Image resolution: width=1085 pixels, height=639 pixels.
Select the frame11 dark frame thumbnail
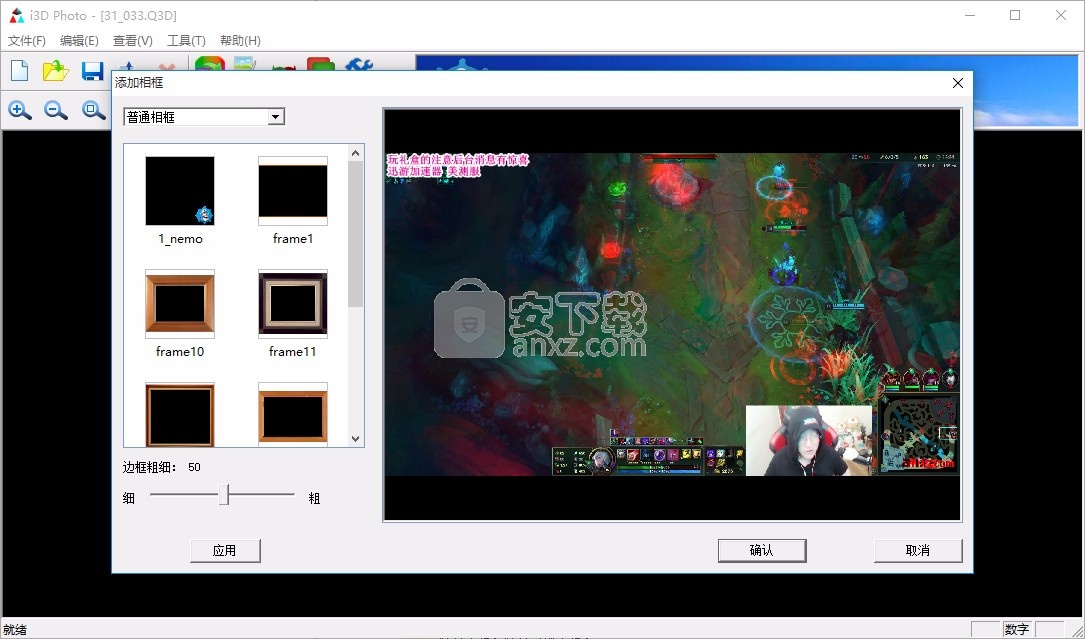tap(293, 304)
